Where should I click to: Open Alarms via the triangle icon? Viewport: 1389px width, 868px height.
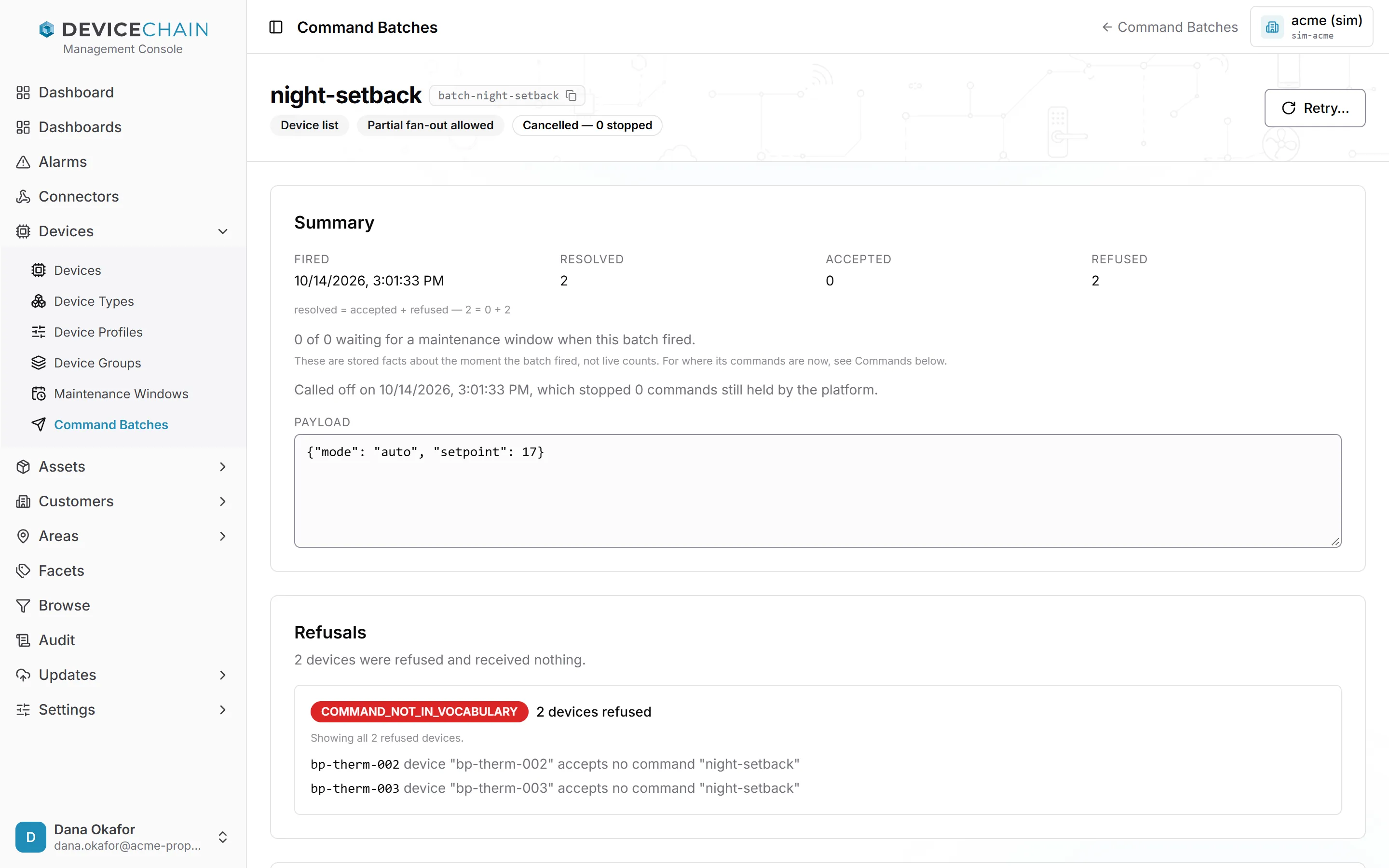[23, 162]
